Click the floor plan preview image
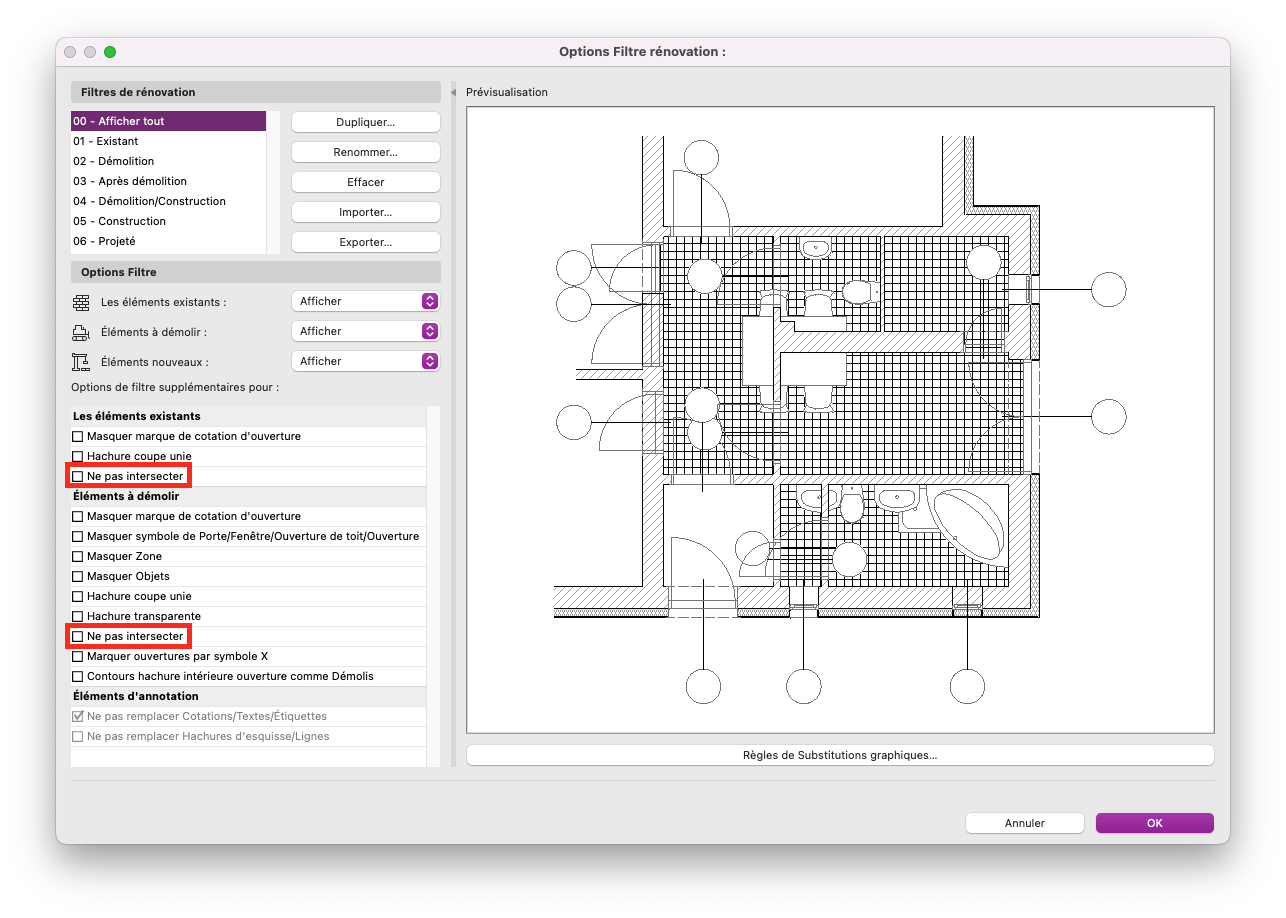 tap(840, 420)
